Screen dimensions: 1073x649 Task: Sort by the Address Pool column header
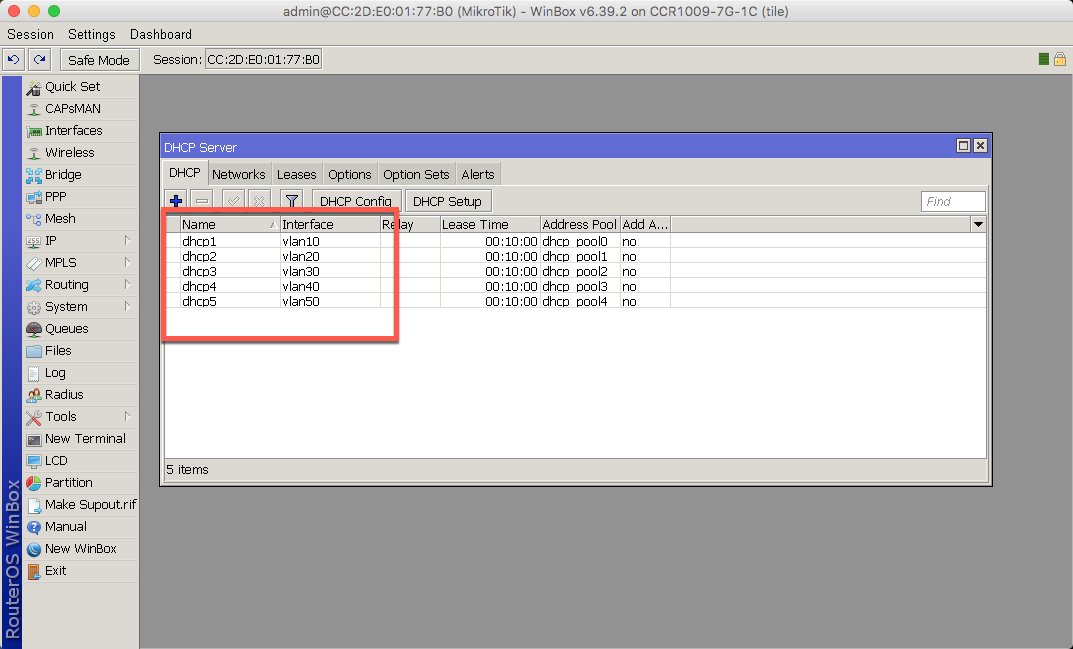(x=580, y=224)
